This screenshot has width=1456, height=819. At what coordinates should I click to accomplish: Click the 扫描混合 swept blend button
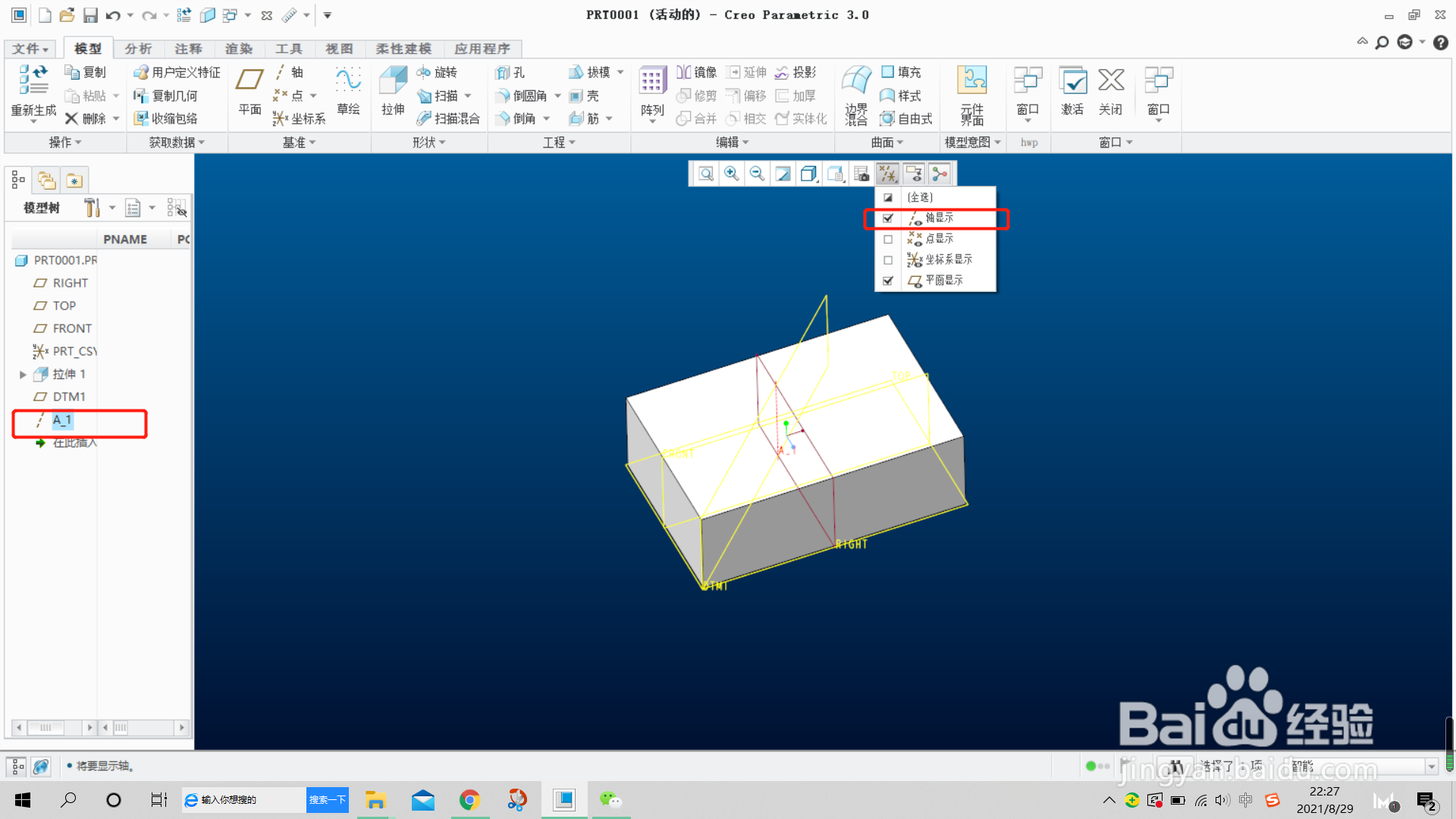(448, 118)
